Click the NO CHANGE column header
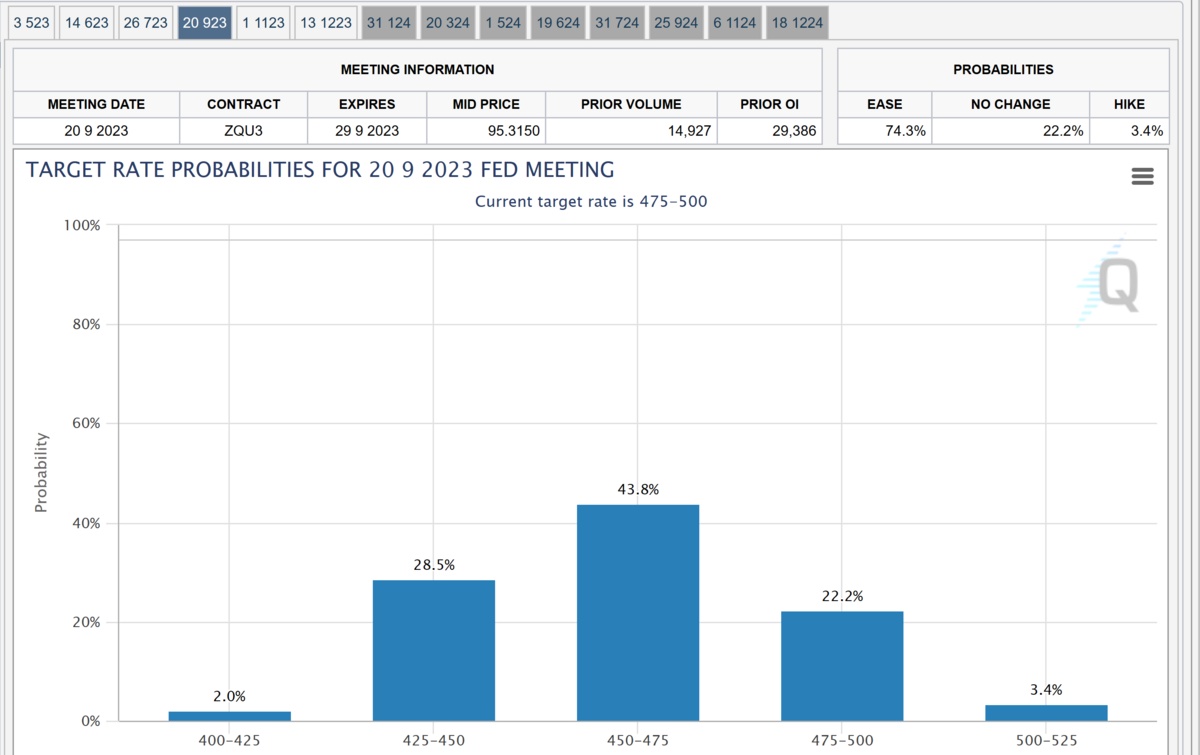This screenshot has width=1200, height=755. pos(1011,104)
